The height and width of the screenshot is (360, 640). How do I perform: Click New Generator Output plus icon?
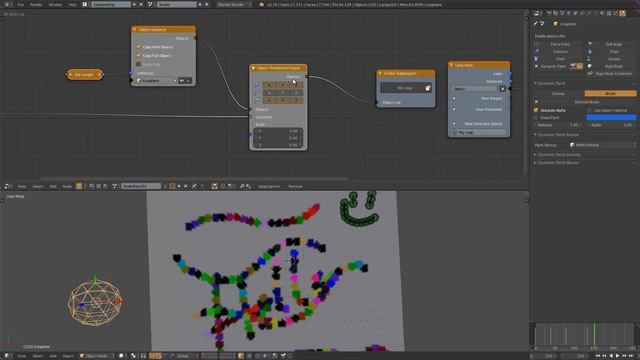pyautogui.click(x=454, y=124)
